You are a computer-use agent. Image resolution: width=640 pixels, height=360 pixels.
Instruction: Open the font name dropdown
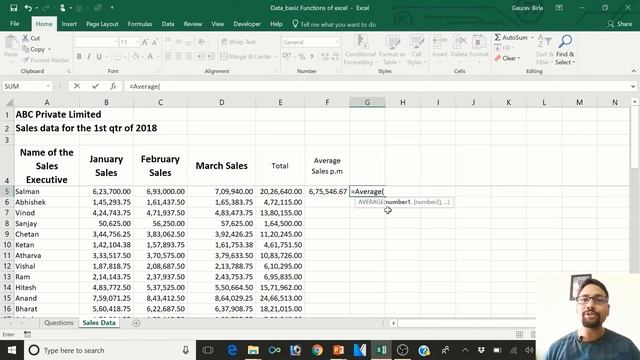click(116, 42)
